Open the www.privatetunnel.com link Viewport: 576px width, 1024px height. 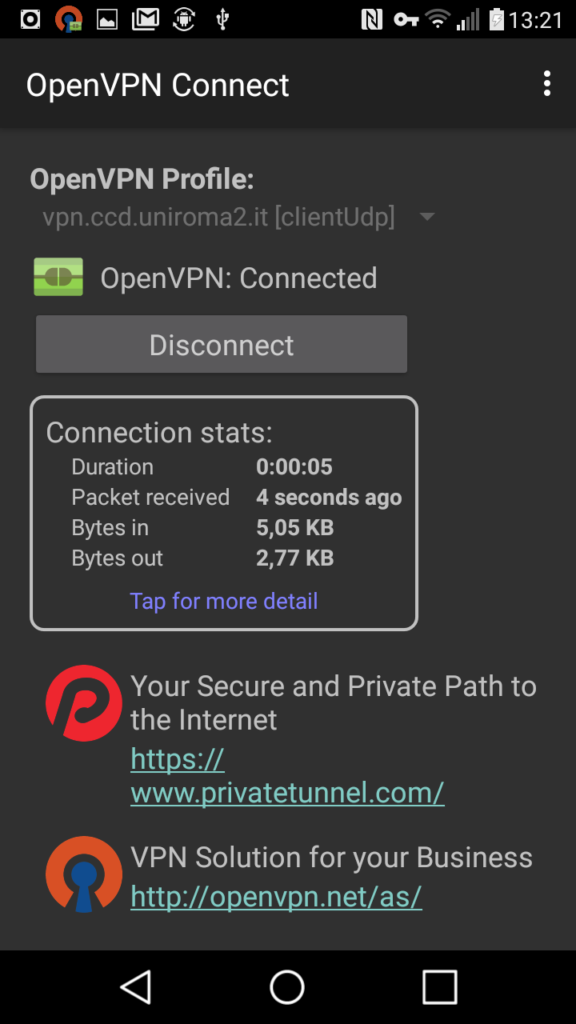pyautogui.click(x=287, y=776)
